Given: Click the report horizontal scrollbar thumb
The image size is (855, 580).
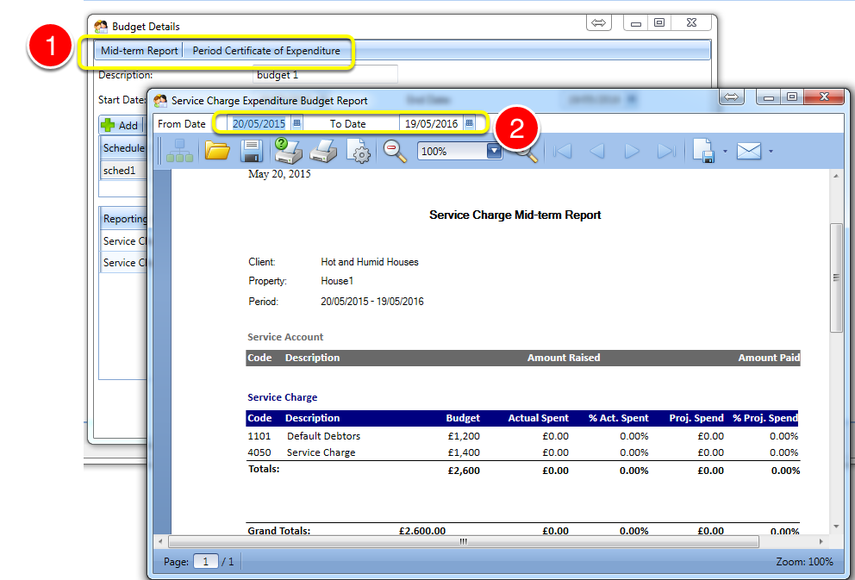Looking at the screenshot, I should (463, 541).
